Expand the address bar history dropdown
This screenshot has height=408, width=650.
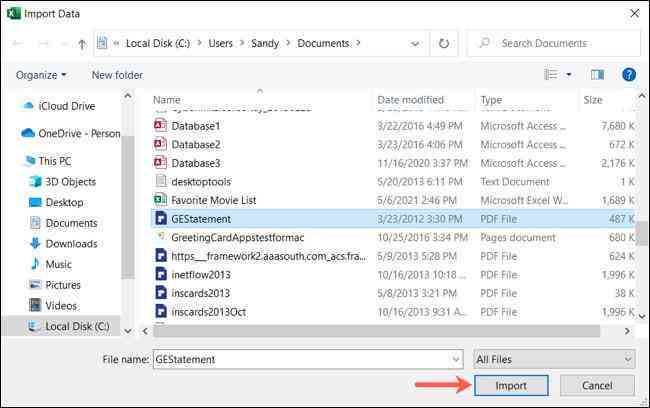pos(415,43)
